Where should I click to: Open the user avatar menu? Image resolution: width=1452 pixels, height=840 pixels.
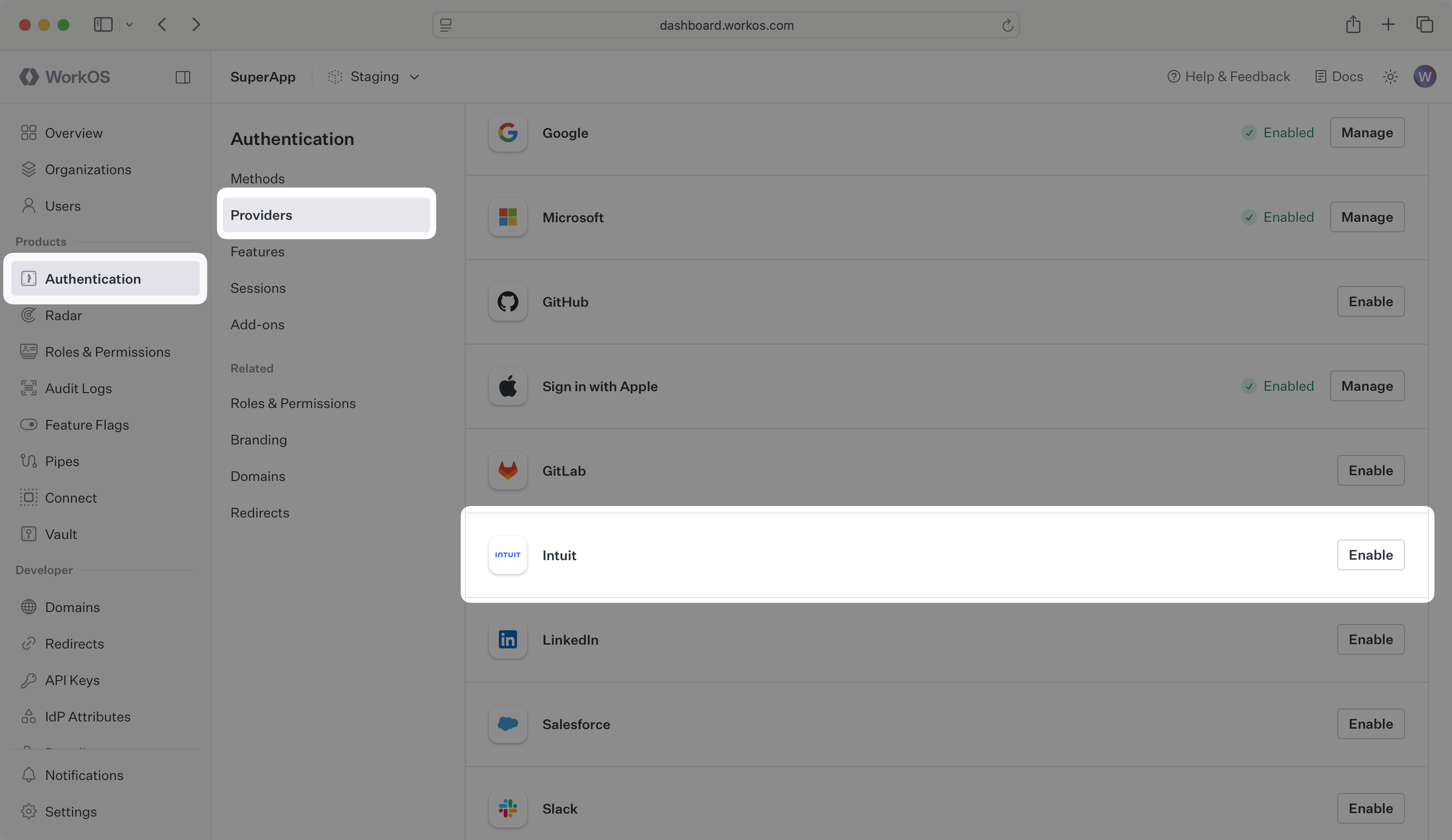pos(1425,76)
